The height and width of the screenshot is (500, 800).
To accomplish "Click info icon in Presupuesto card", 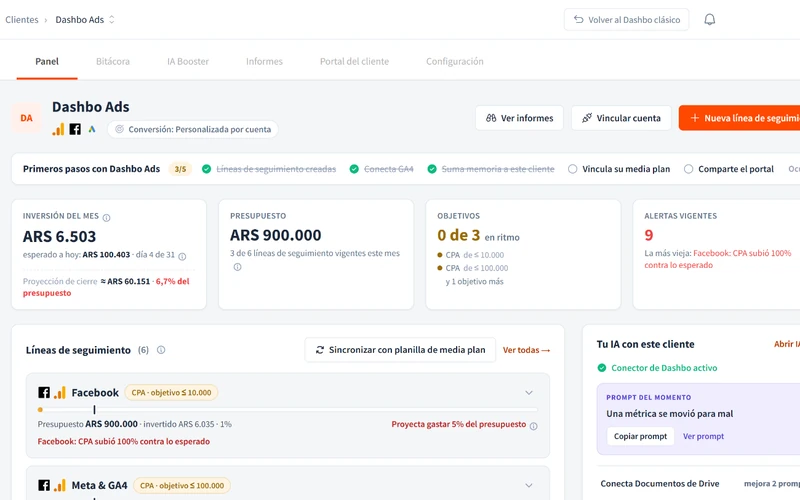I will (x=237, y=267).
